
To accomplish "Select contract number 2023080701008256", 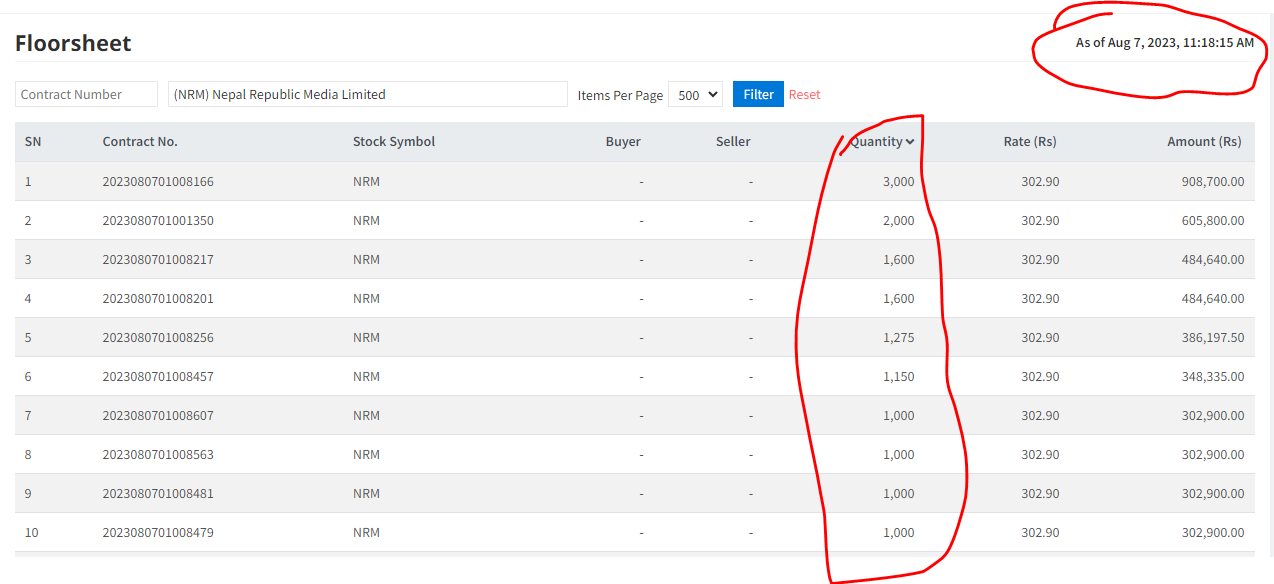I will click(x=158, y=337).
